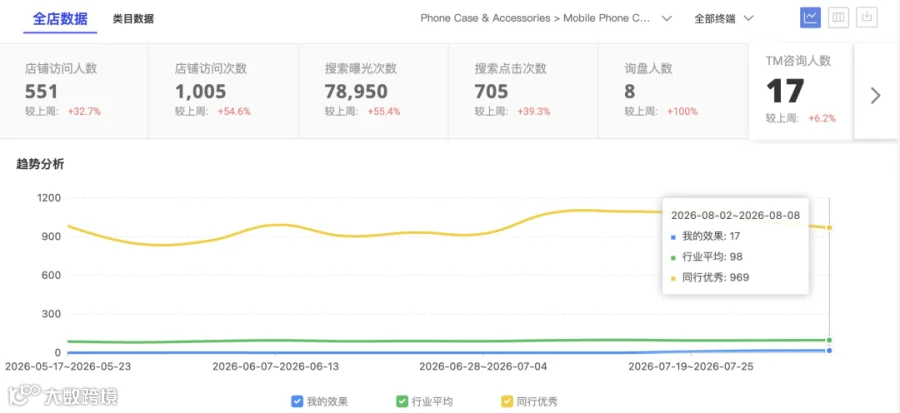Select the 全店数据 tab

click(x=60, y=18)
